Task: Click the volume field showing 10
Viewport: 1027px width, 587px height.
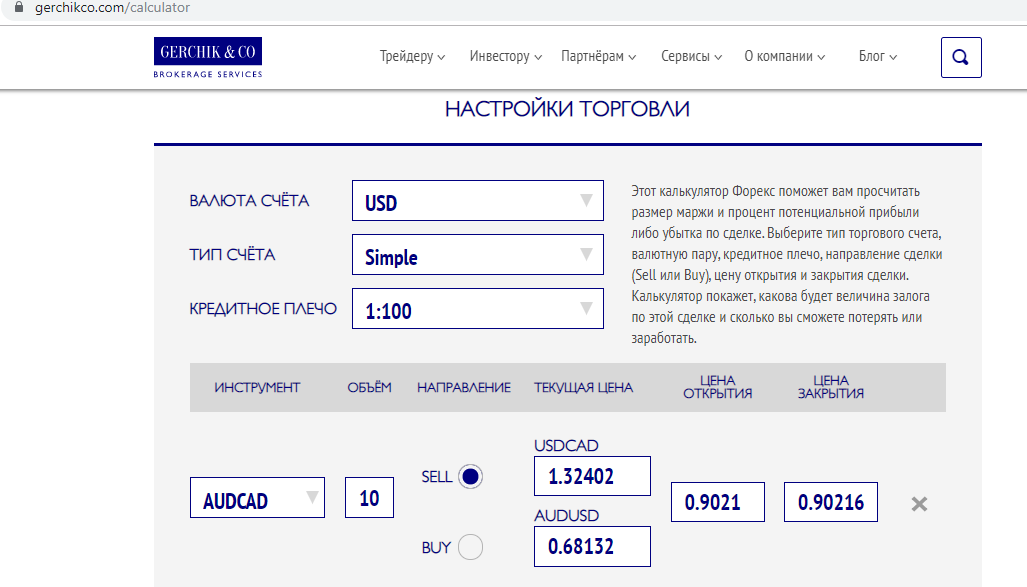Action: pos(369,498)
